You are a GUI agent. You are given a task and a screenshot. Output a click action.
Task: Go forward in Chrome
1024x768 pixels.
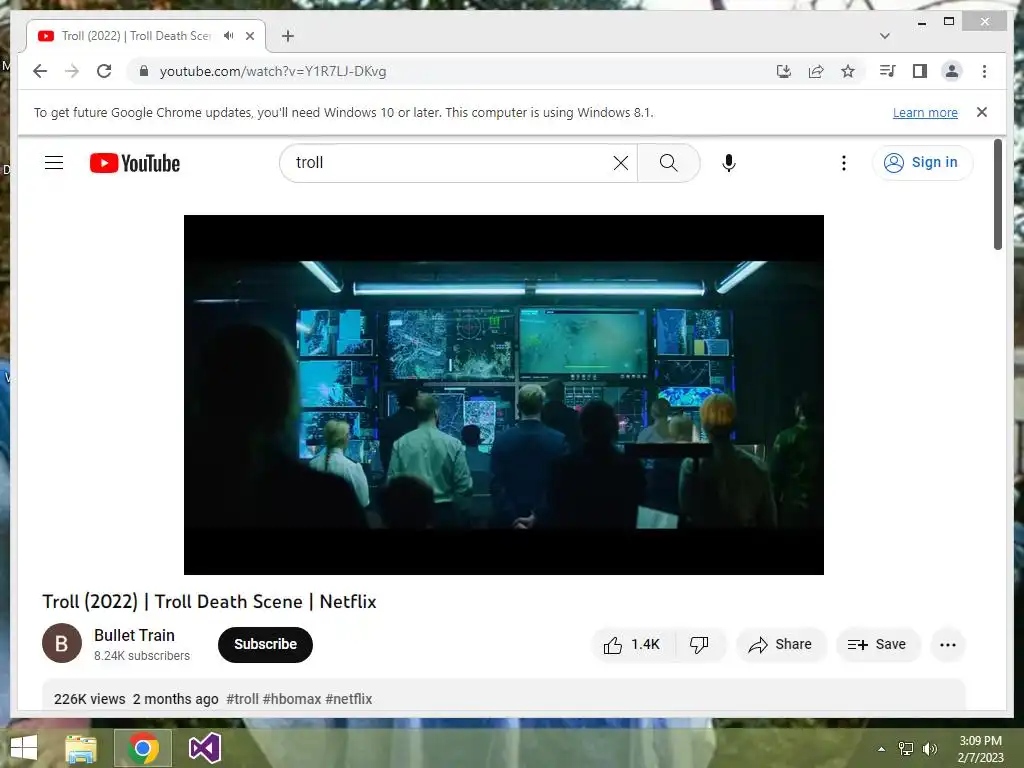pyautogui.click(x=72, y=71)
